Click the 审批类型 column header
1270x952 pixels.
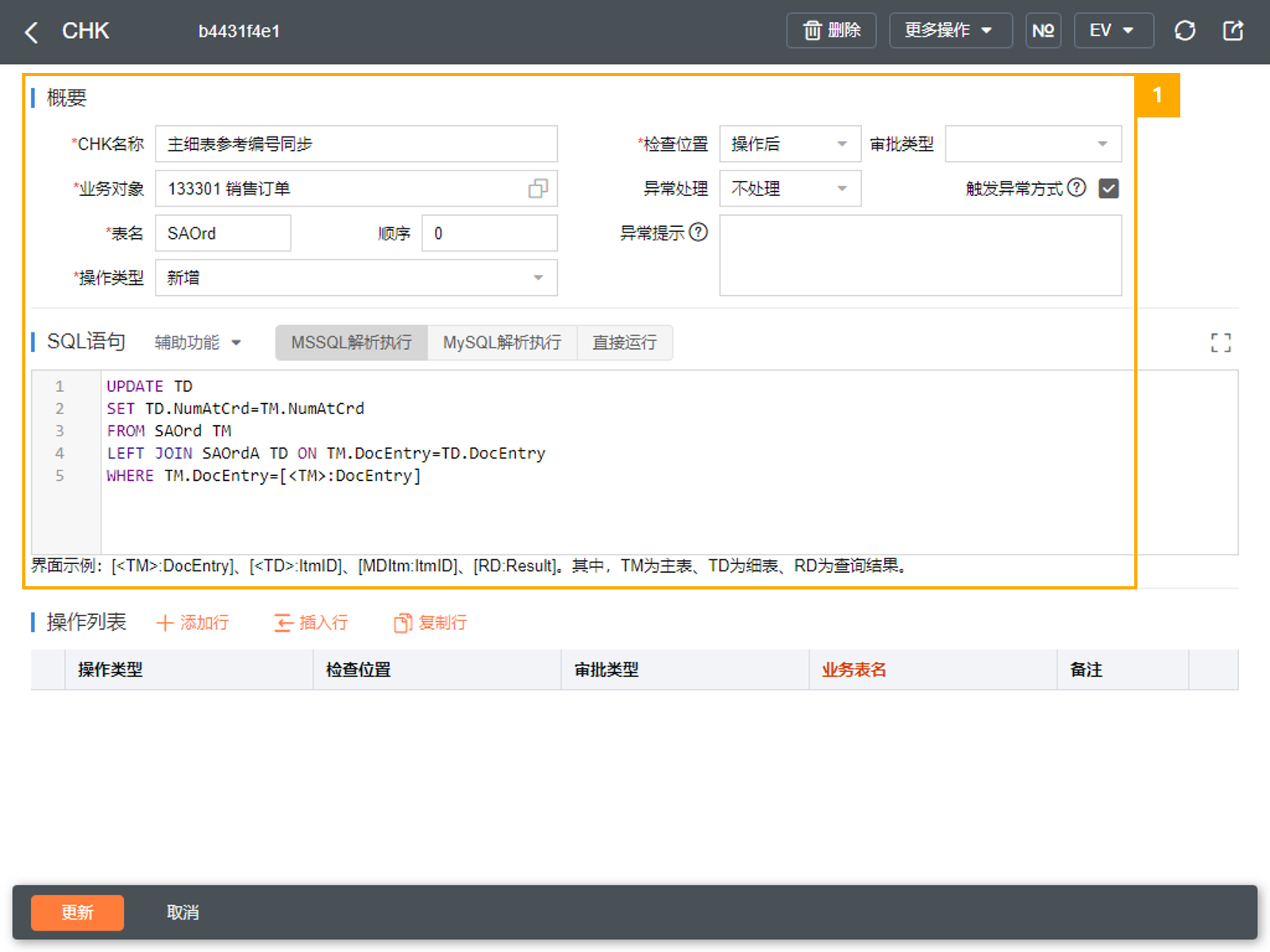coord(685,670)
